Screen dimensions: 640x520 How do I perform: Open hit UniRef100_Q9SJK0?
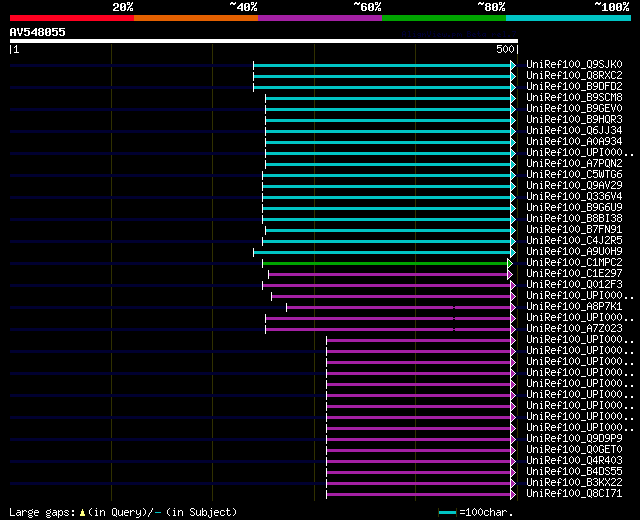(574, 64)
